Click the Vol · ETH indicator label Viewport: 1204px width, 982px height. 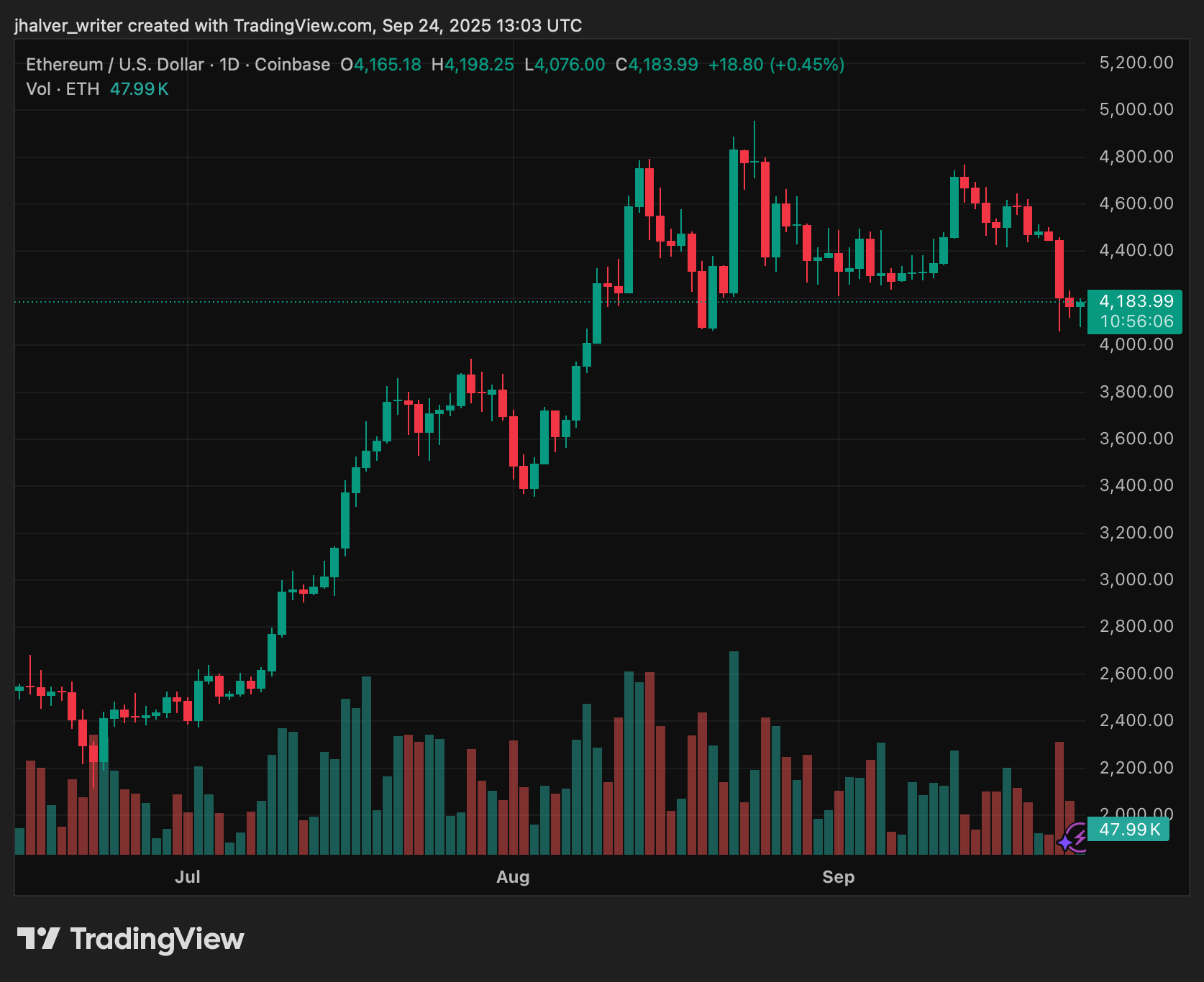click(63, 89)
